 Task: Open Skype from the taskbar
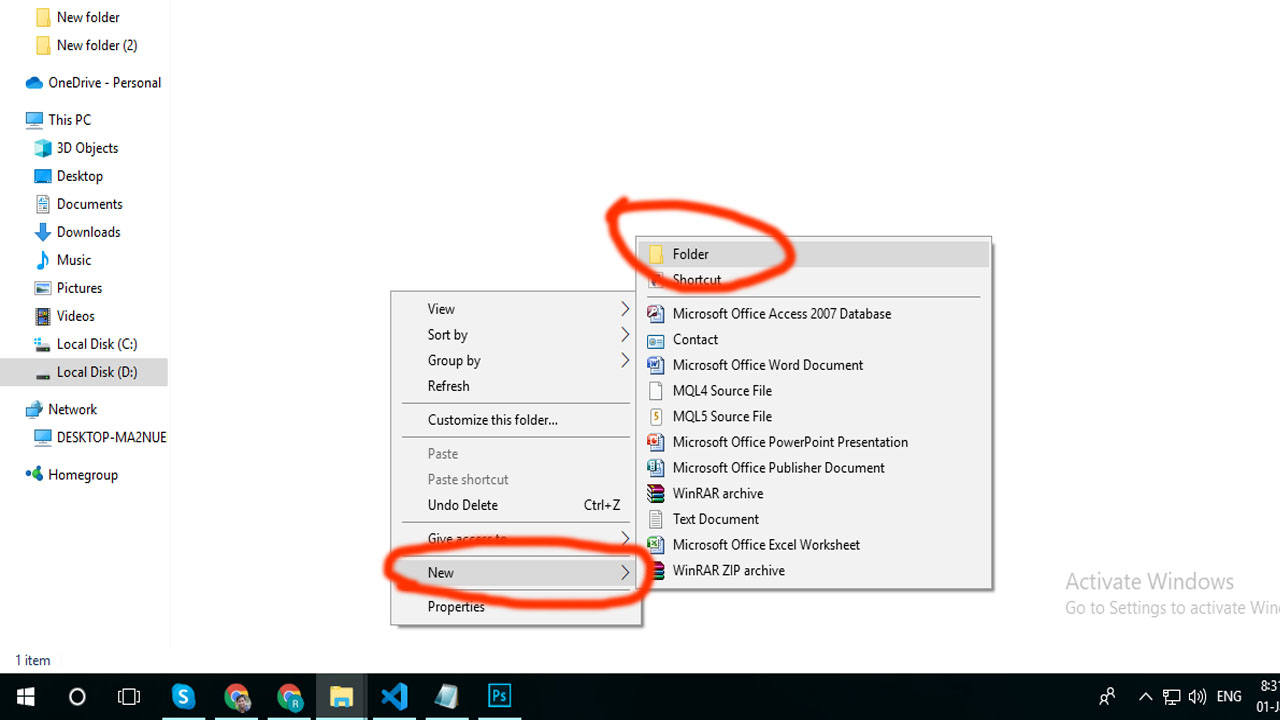(x=184, y=697)
